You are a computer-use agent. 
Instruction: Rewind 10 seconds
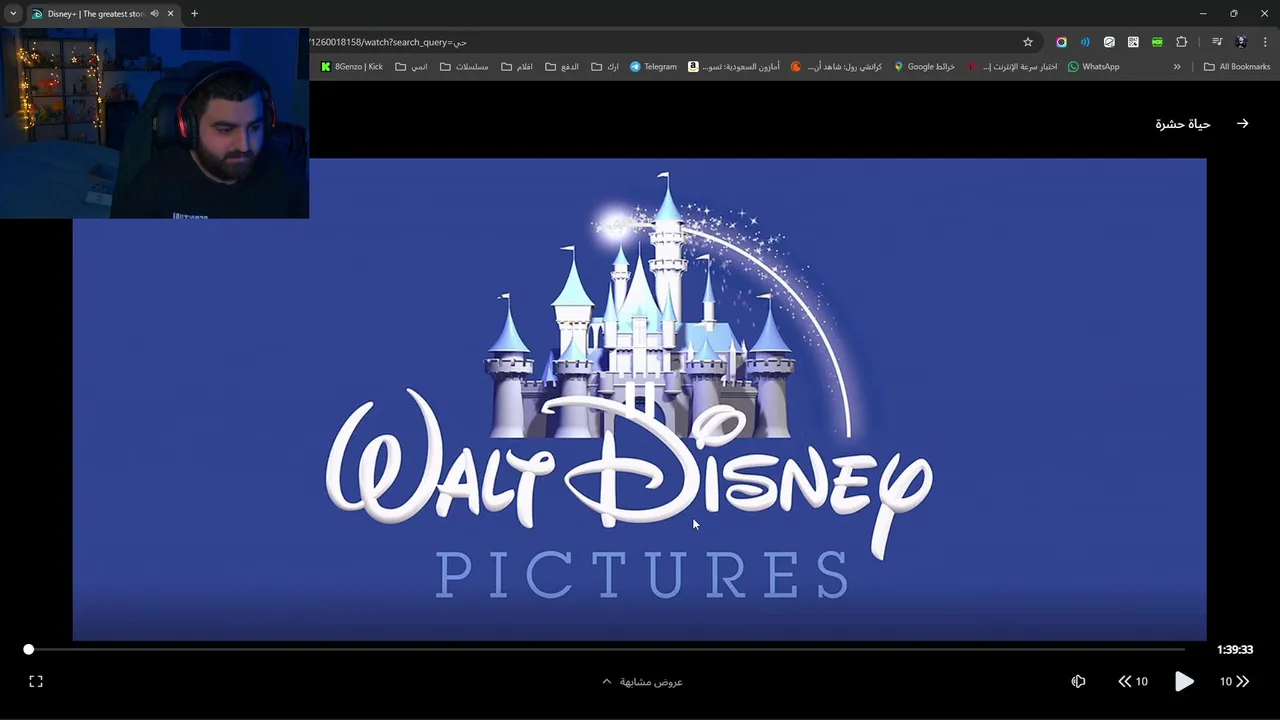click(x=1133, y=681)
